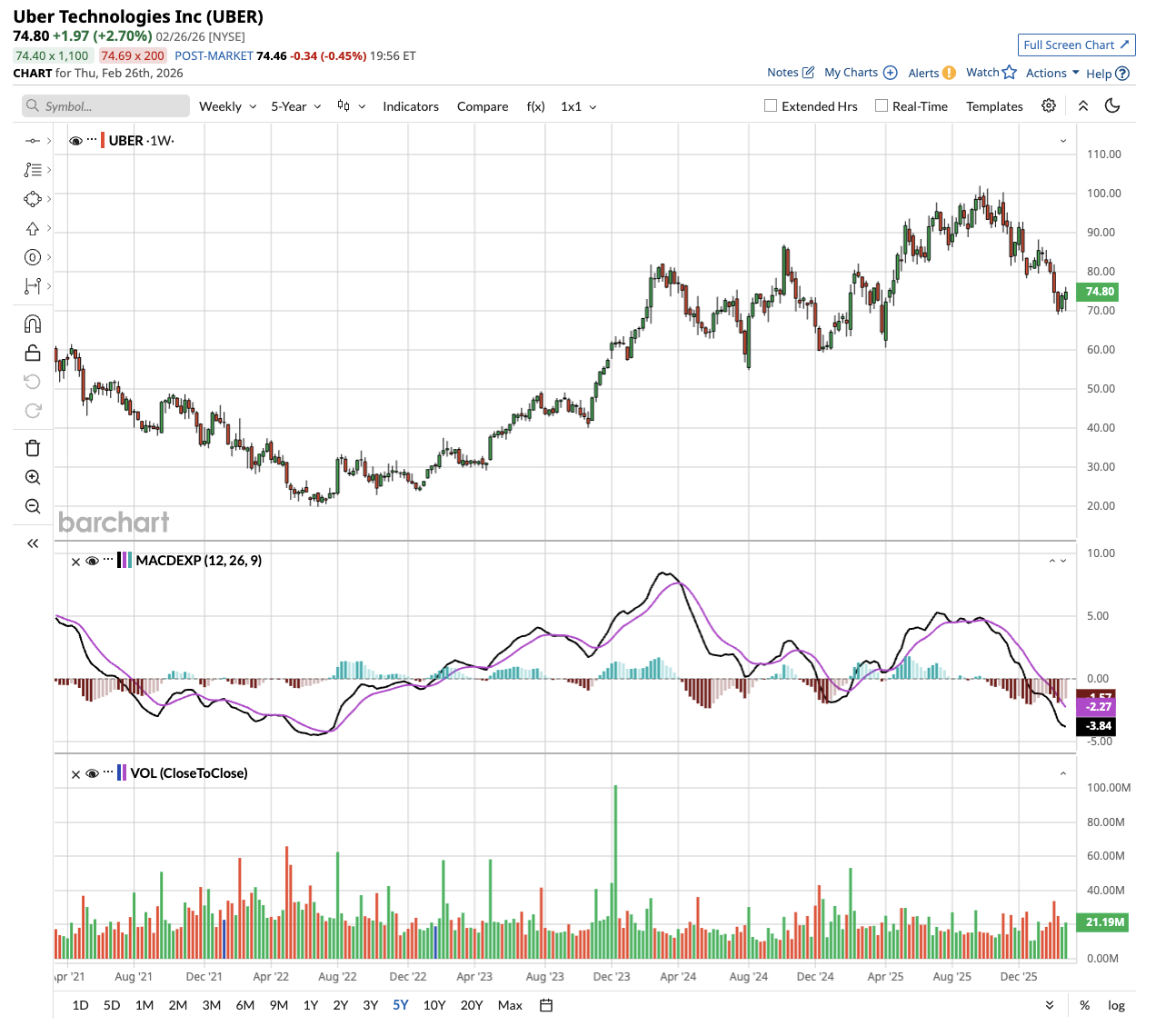Open the Compare menu
This screenshot has height=1036, width=1156.
coord(483,106)
